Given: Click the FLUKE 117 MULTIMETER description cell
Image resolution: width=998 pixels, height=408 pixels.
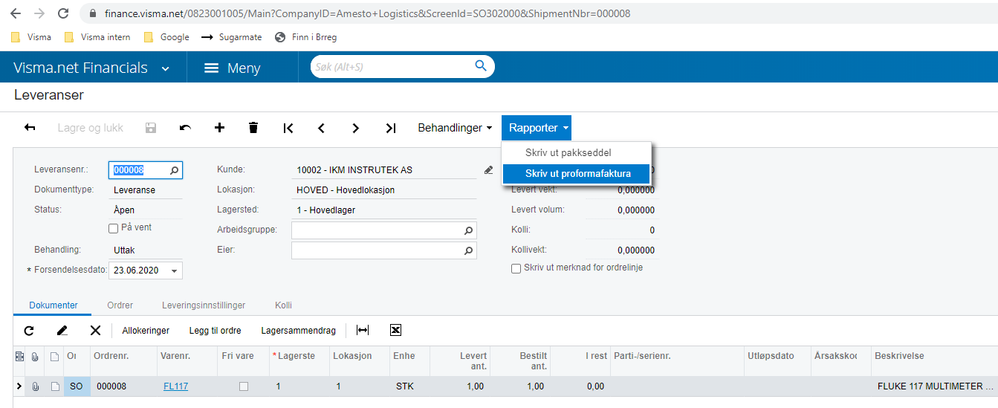Looking at the screenshot, I should (934, 386).
